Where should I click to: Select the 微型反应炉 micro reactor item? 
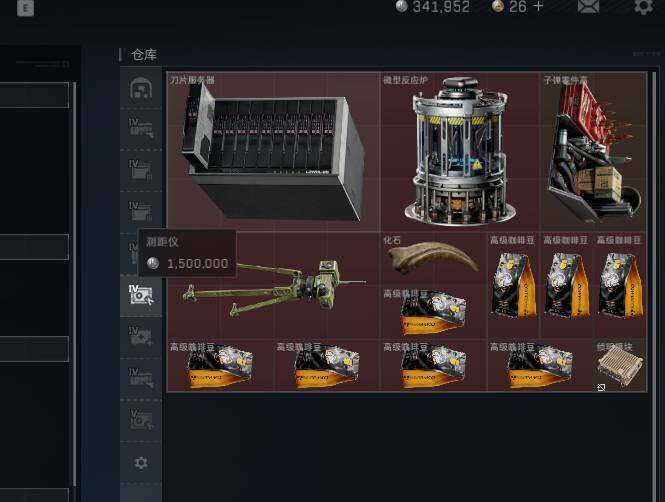click(460, 152)
